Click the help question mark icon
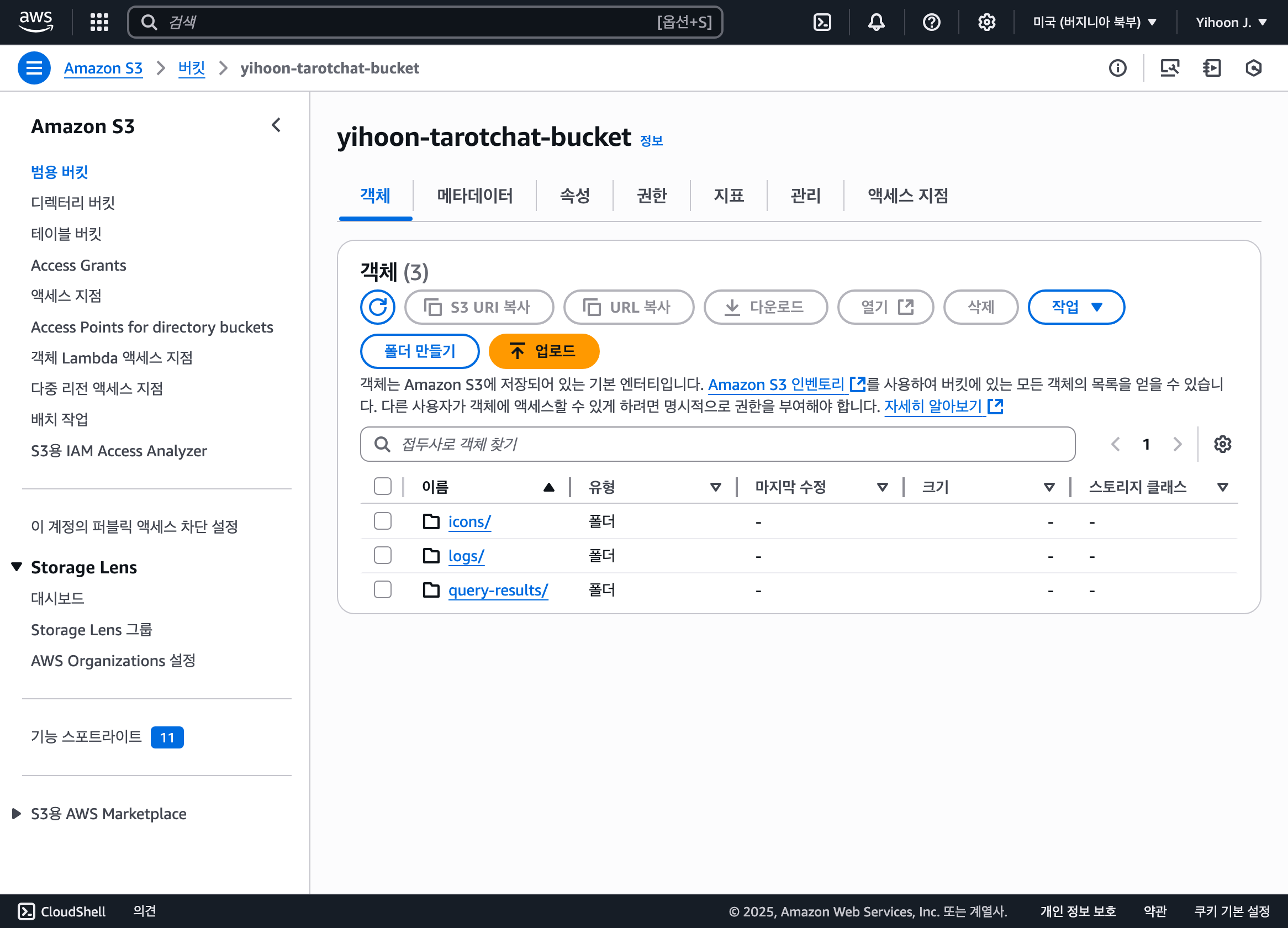Screen dimensions: 1288x928 [931, 22]
